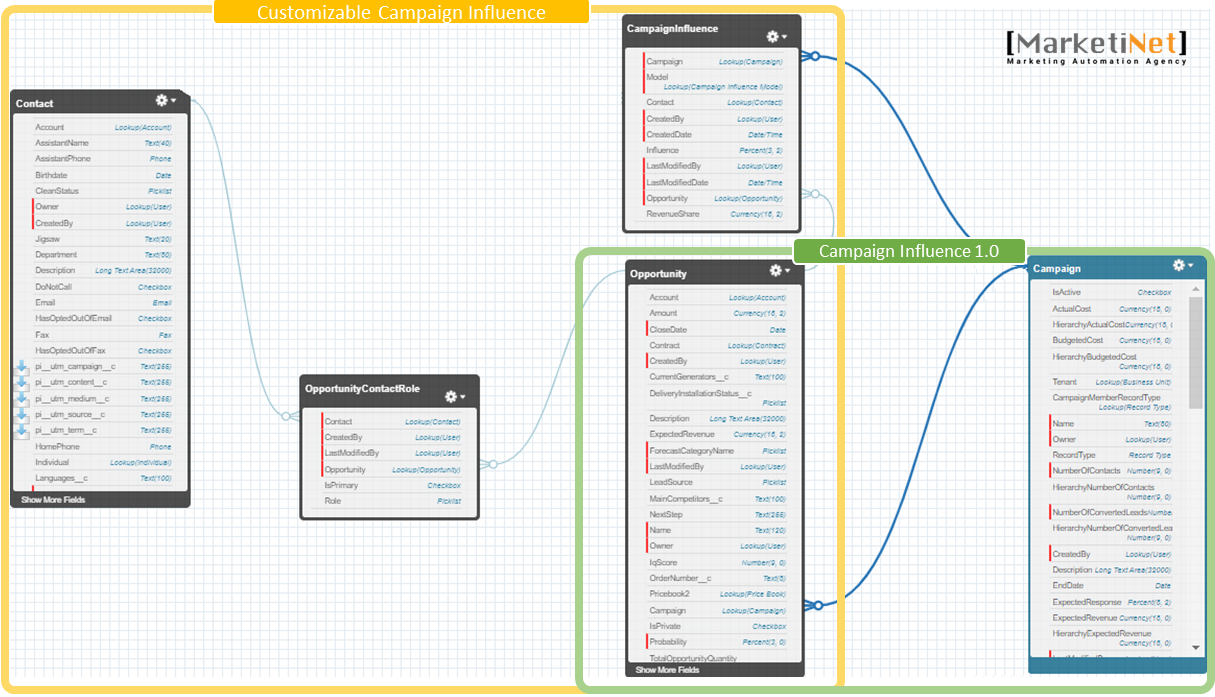Select the Campaign object header title

(x=1057, y=269)
